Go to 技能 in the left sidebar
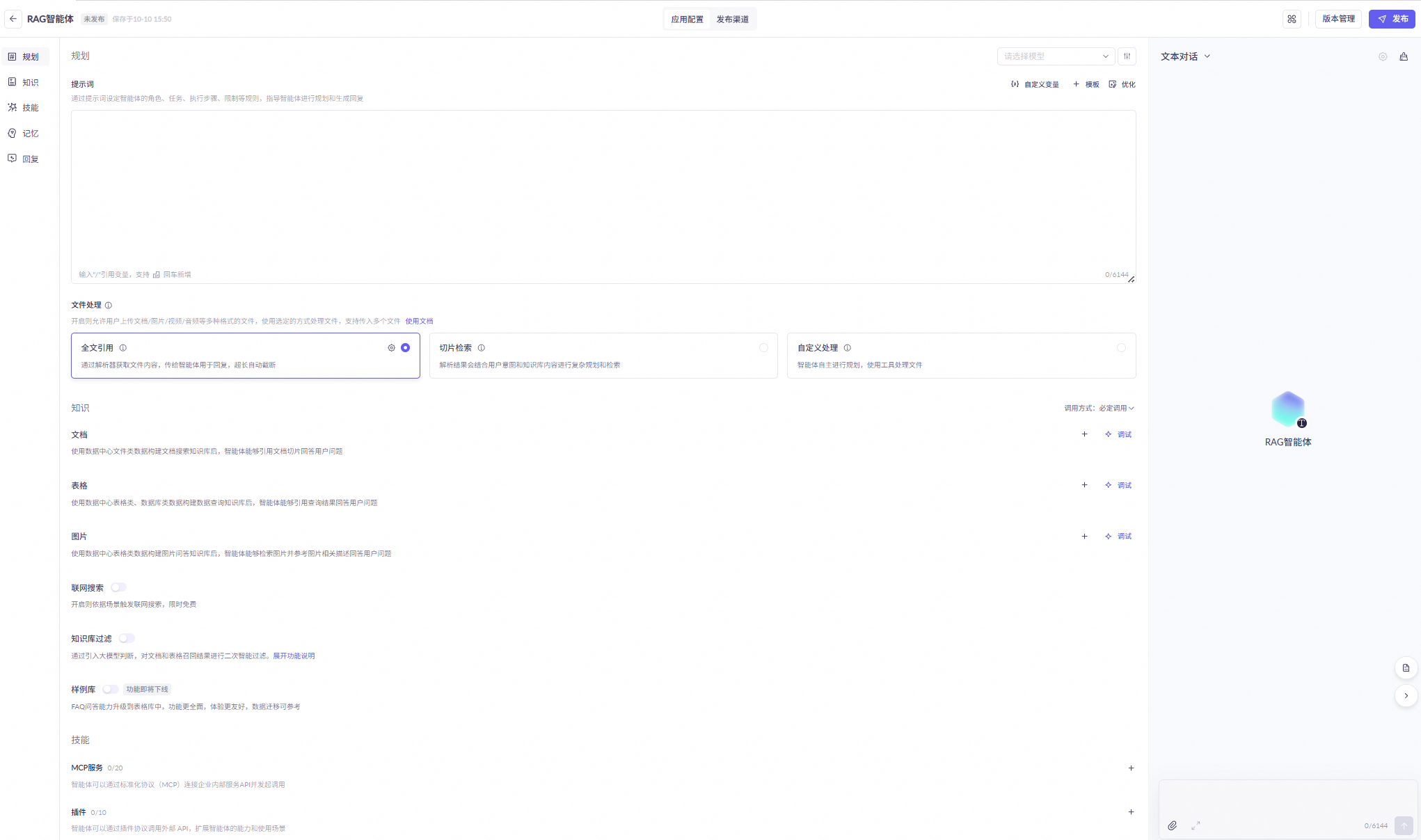The image size is (1421, 840). tap(30, 108)
